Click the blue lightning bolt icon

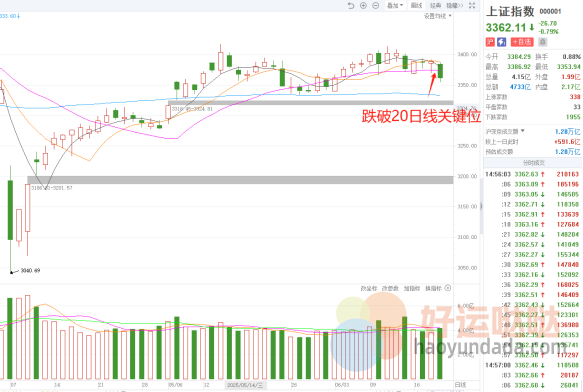point(502,42)
